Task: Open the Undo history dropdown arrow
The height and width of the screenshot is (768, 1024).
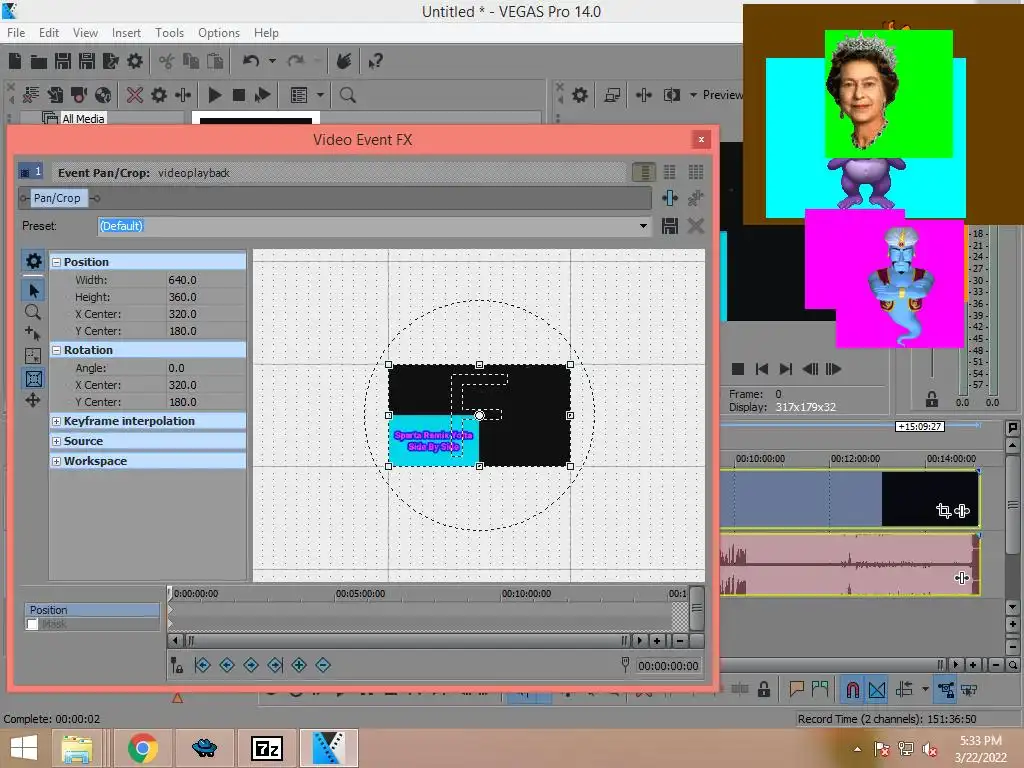Action: [272, 61]
